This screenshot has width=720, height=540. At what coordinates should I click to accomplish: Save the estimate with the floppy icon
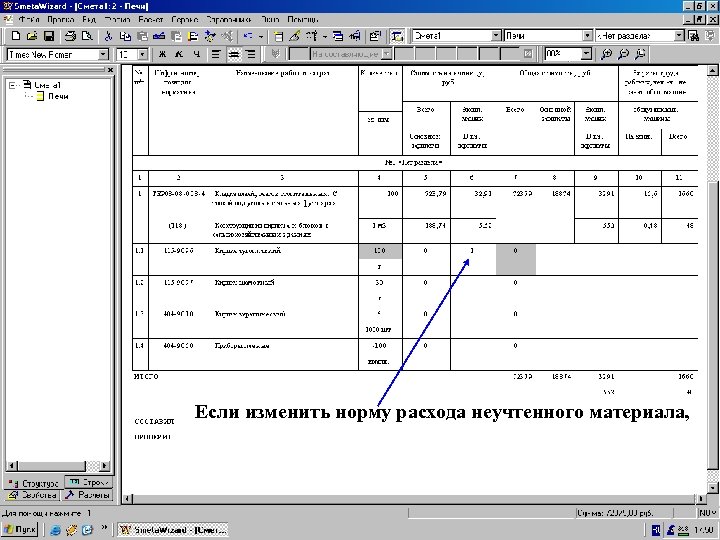point(49,36)
